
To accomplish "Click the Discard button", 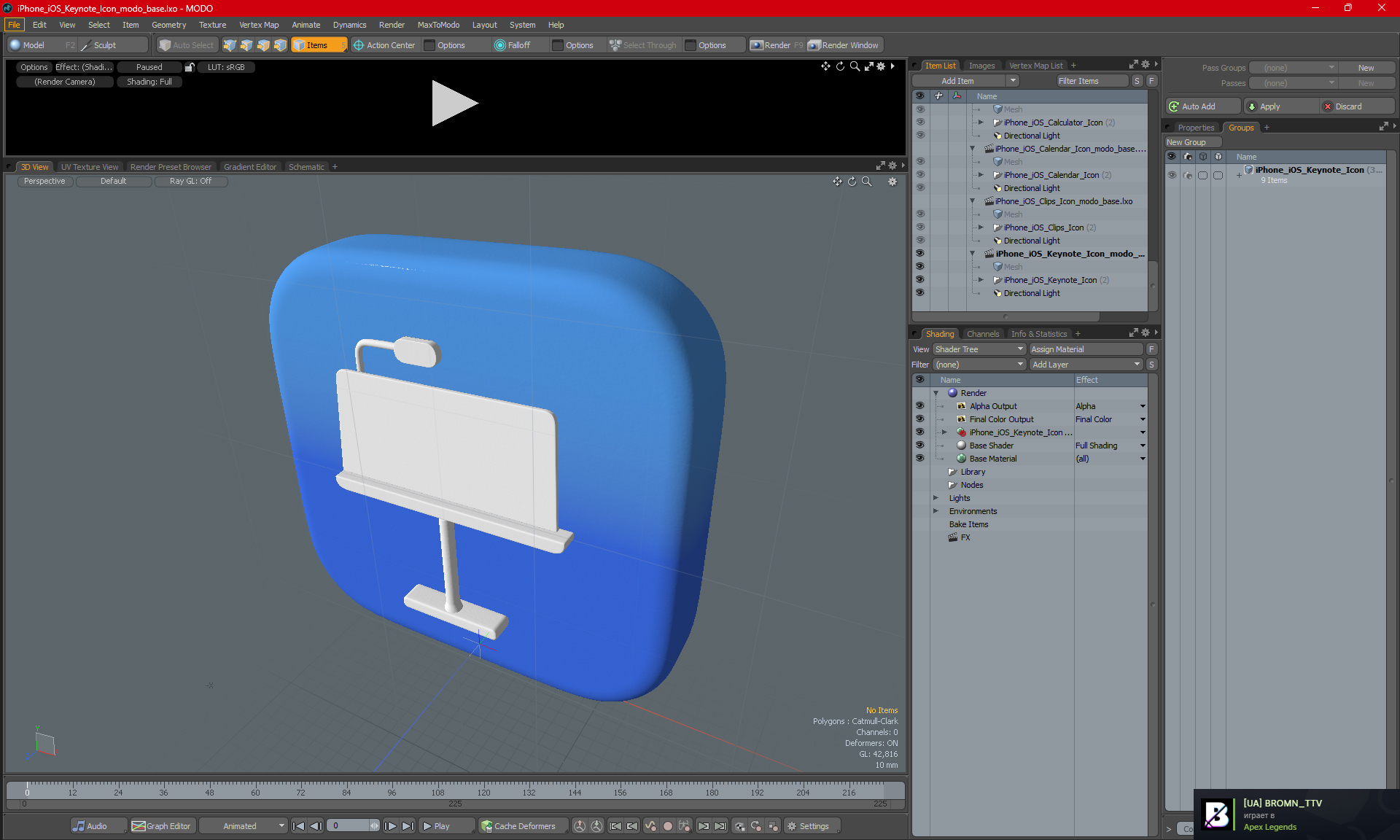I will pos(1357,106).
